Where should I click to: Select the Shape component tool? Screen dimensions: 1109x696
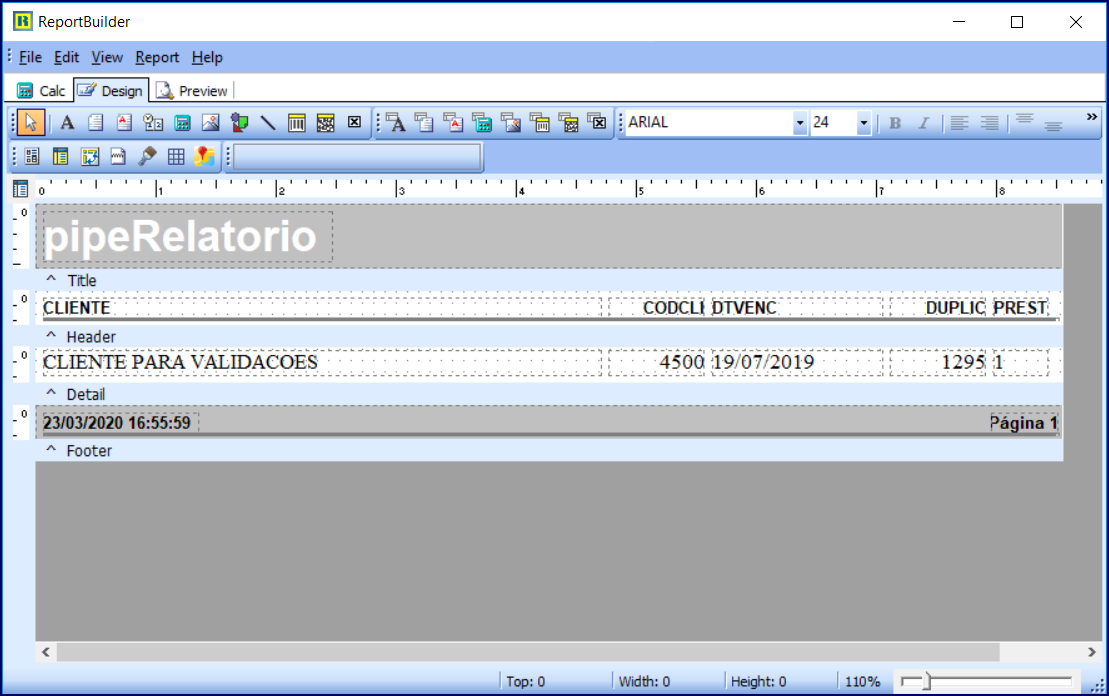[x=239, y=123]
